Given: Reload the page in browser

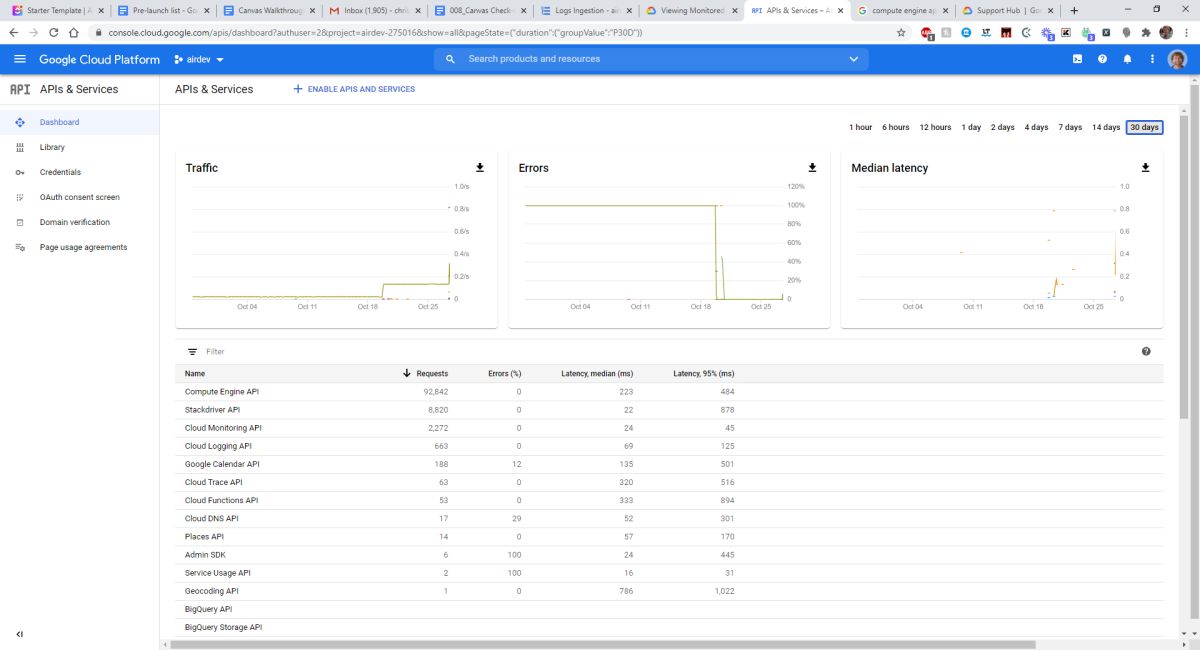Looking at the screenshot, I should tap(53, 32).
